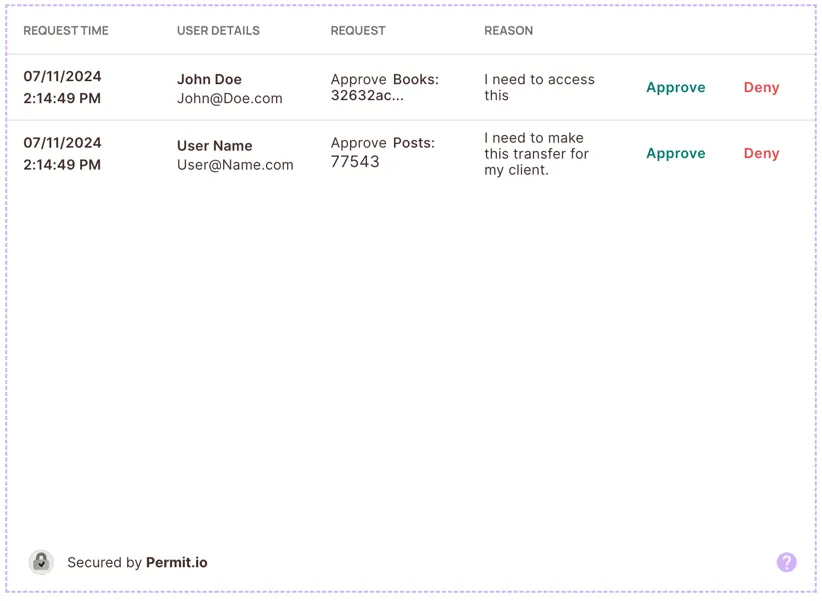This screenshot has width=822, height=601.
Task: Deny John Doe's Books request
Action: click(x=761, y=88)
